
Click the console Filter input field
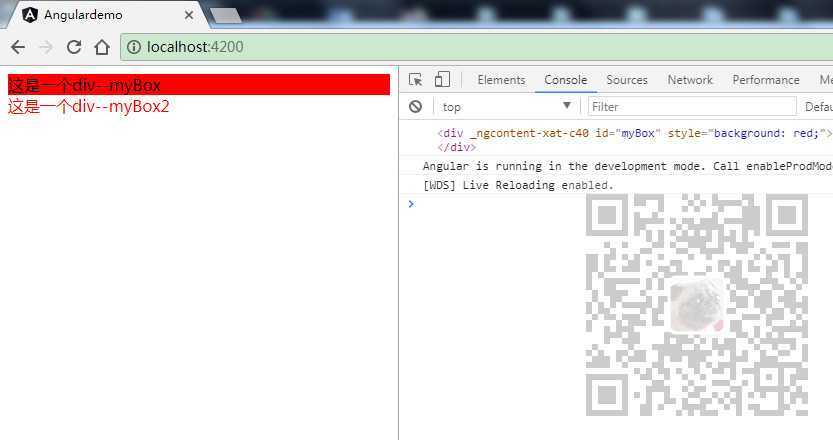pyautogui.click(x=692, y=107)
